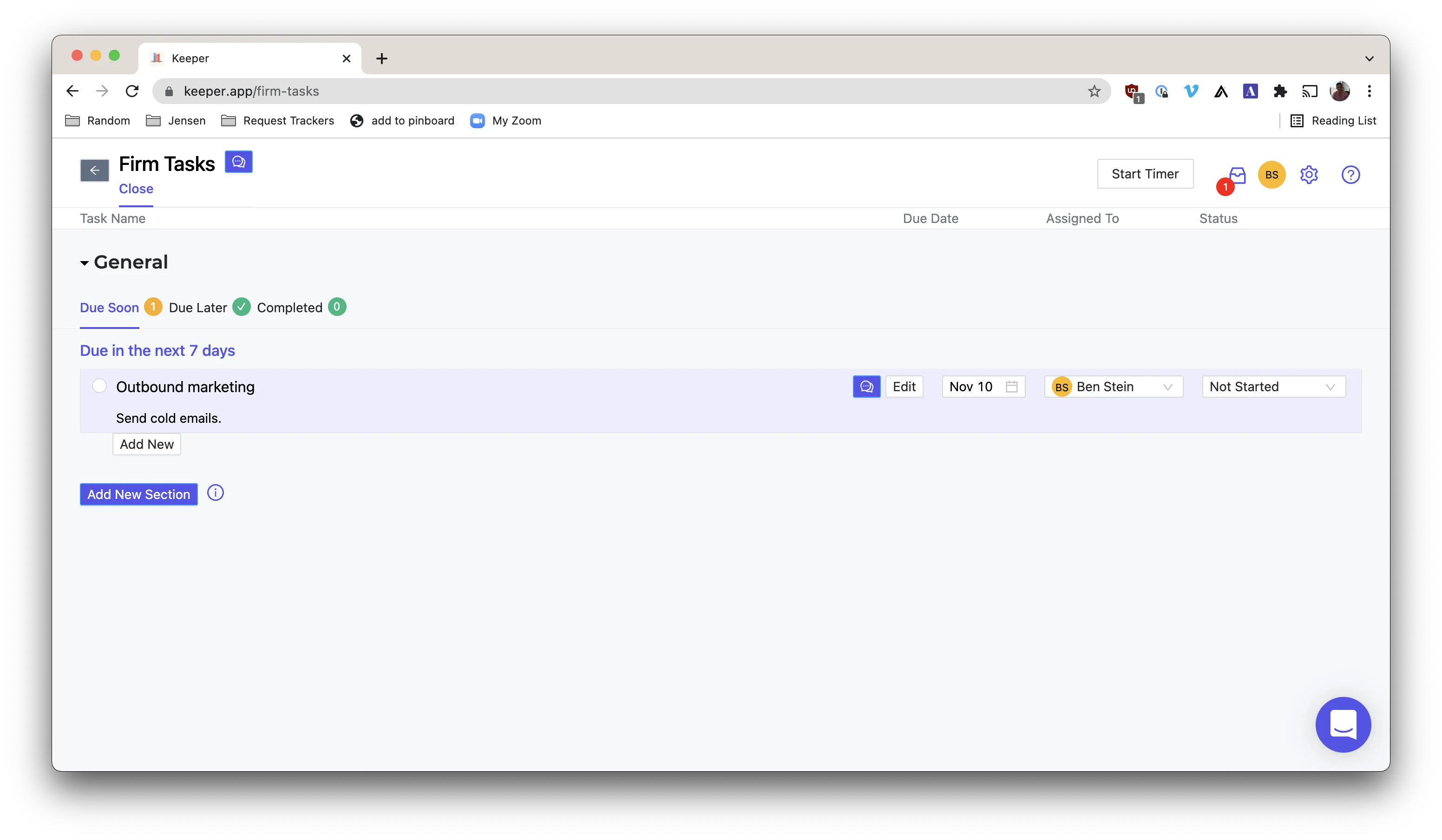Open the Request Trackers bookmarks folder

277,121
